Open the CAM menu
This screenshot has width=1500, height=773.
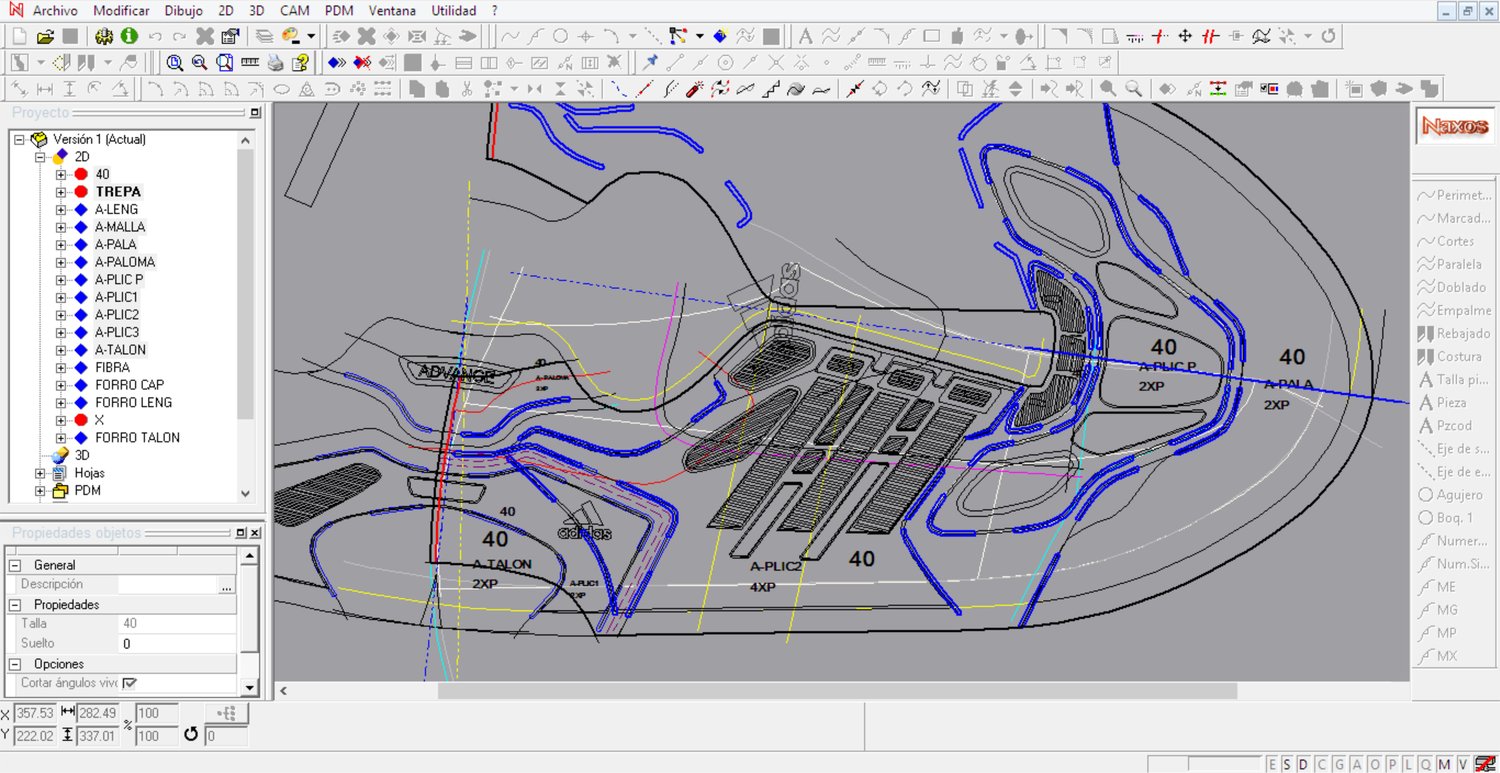tap(294, 11)
